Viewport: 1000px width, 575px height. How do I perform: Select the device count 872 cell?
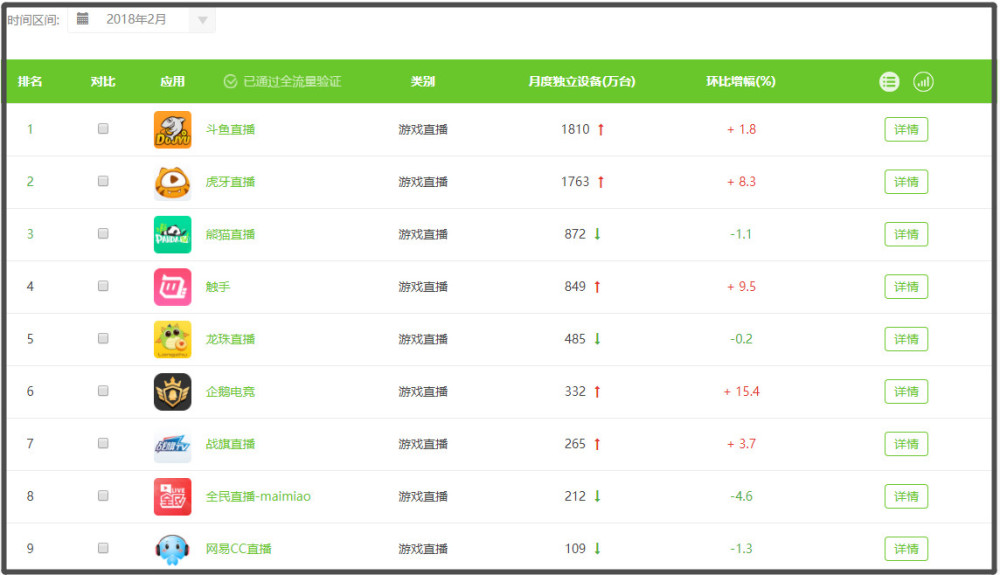[575, 234]
